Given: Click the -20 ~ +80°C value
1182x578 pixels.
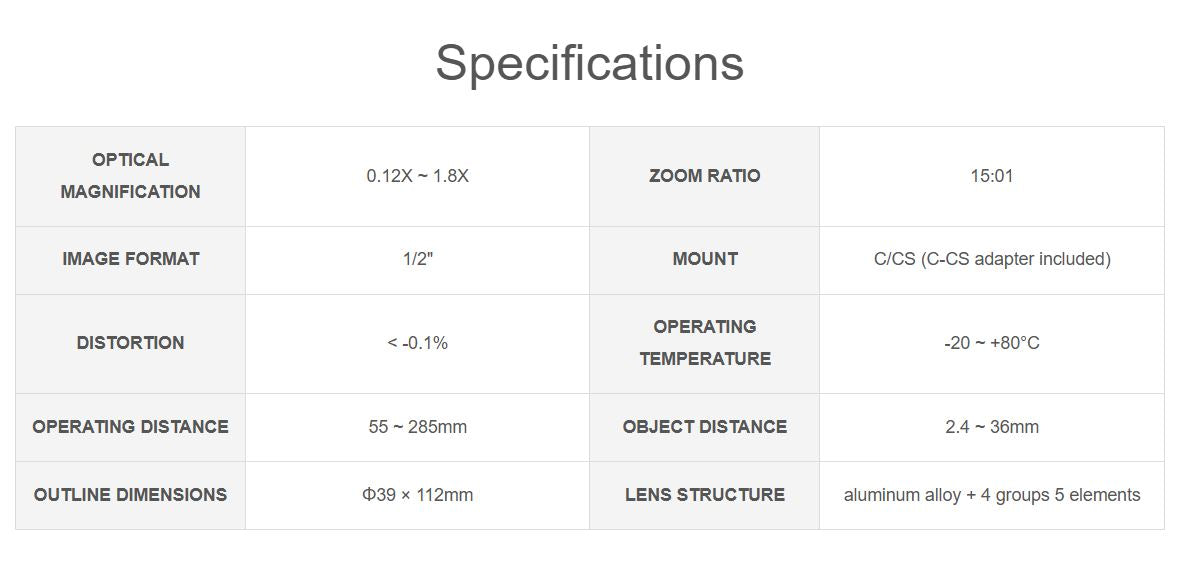Looking at the screenshot, I should 991,343.
